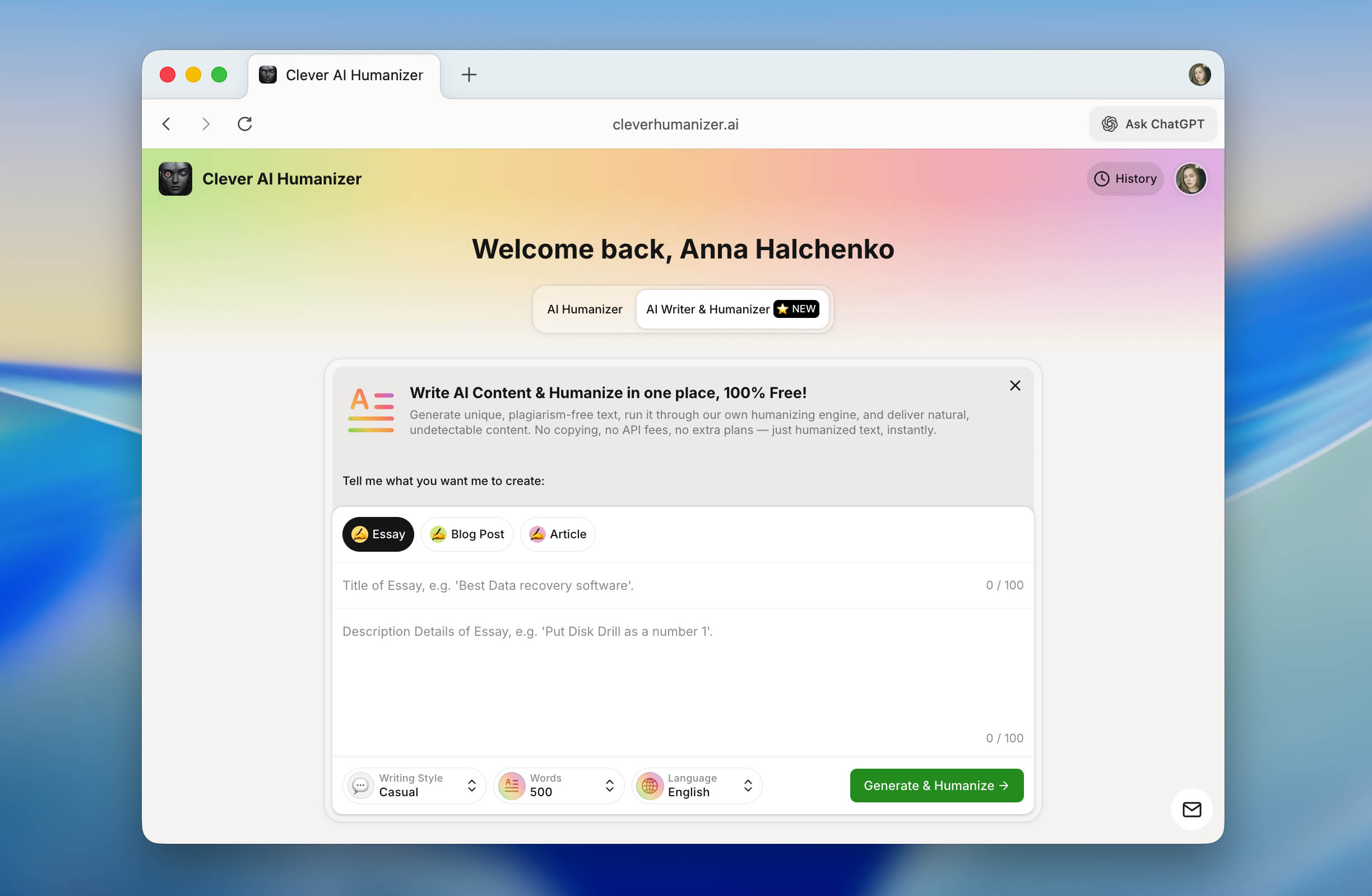Click Generate & Humanize button

coord(936,786)
